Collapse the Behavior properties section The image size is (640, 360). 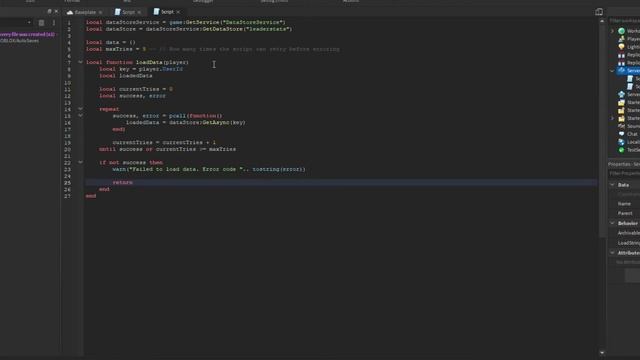tap(612, 223)
